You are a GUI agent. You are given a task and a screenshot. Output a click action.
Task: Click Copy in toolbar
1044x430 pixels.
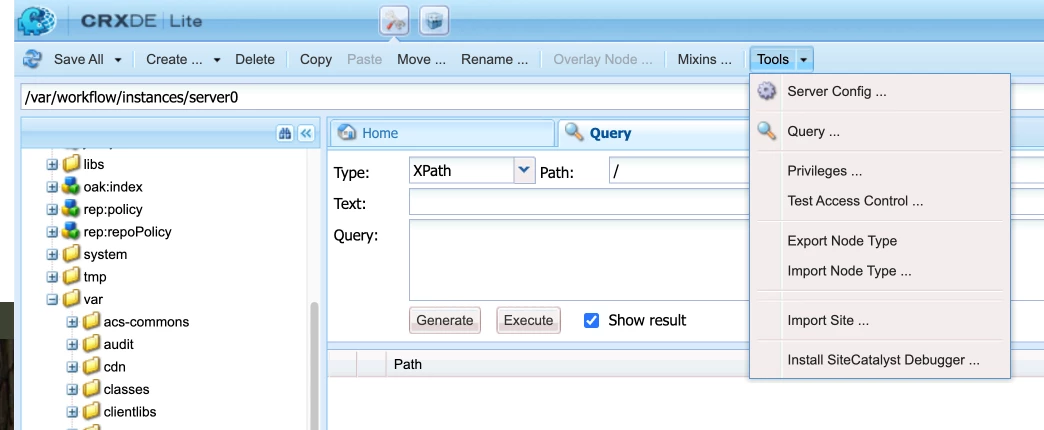[x=316, y=59]
